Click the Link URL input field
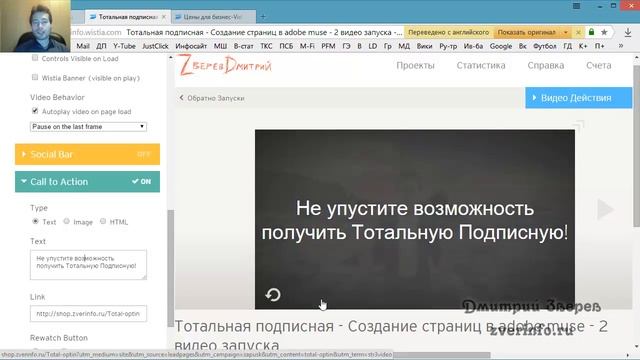Image resolution: width=640 pixels, height=360 pixels. (x=88, y=313)
